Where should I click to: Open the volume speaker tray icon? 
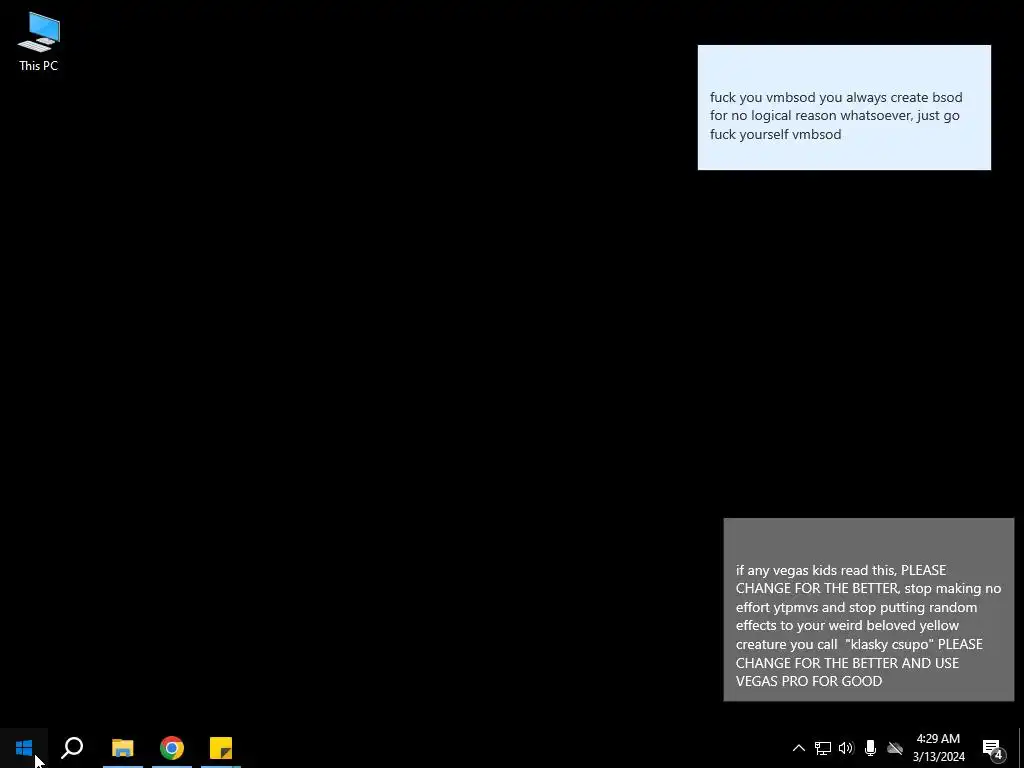[x=846, y=748]
